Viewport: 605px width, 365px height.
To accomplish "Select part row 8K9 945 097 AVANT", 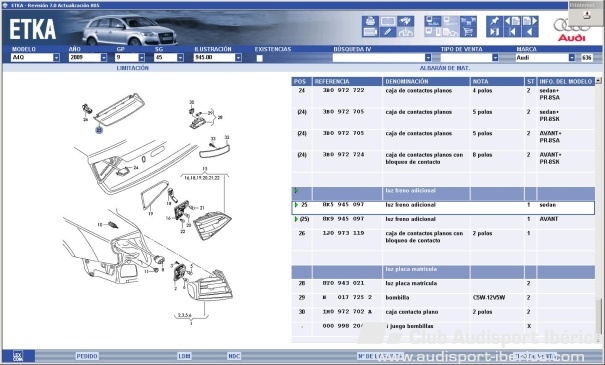I will coord(443,219).
